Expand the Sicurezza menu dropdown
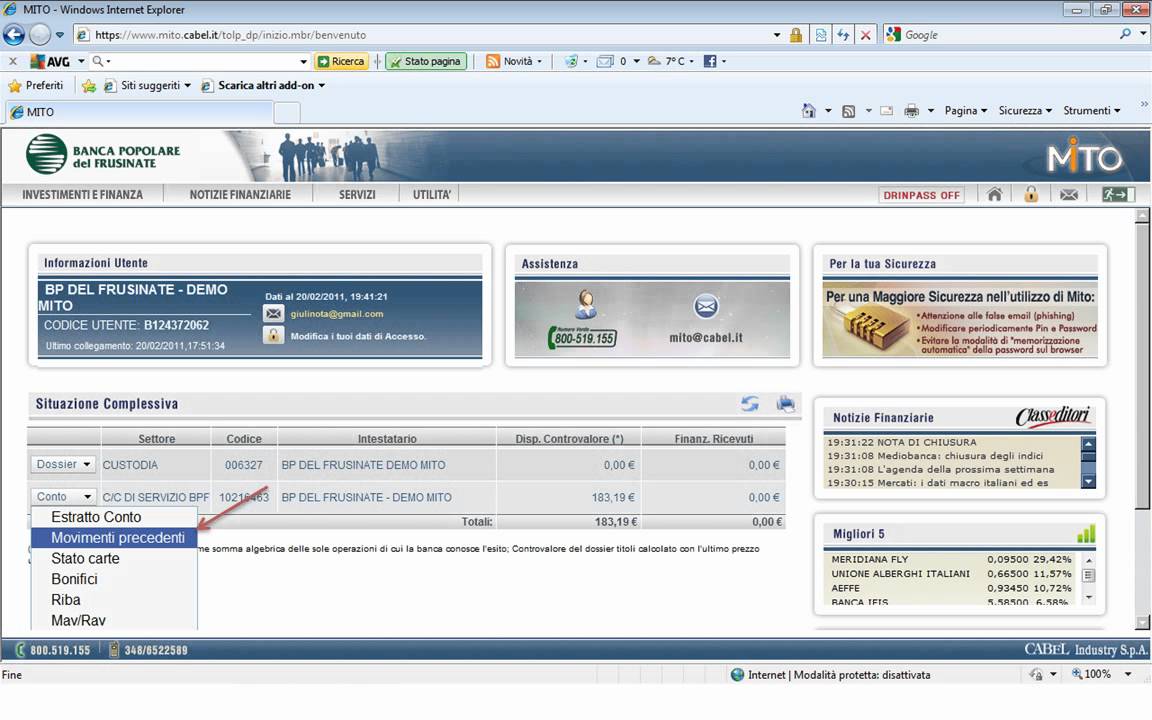Viewport: 1152px width, 720px height. tap(1025, 111)
